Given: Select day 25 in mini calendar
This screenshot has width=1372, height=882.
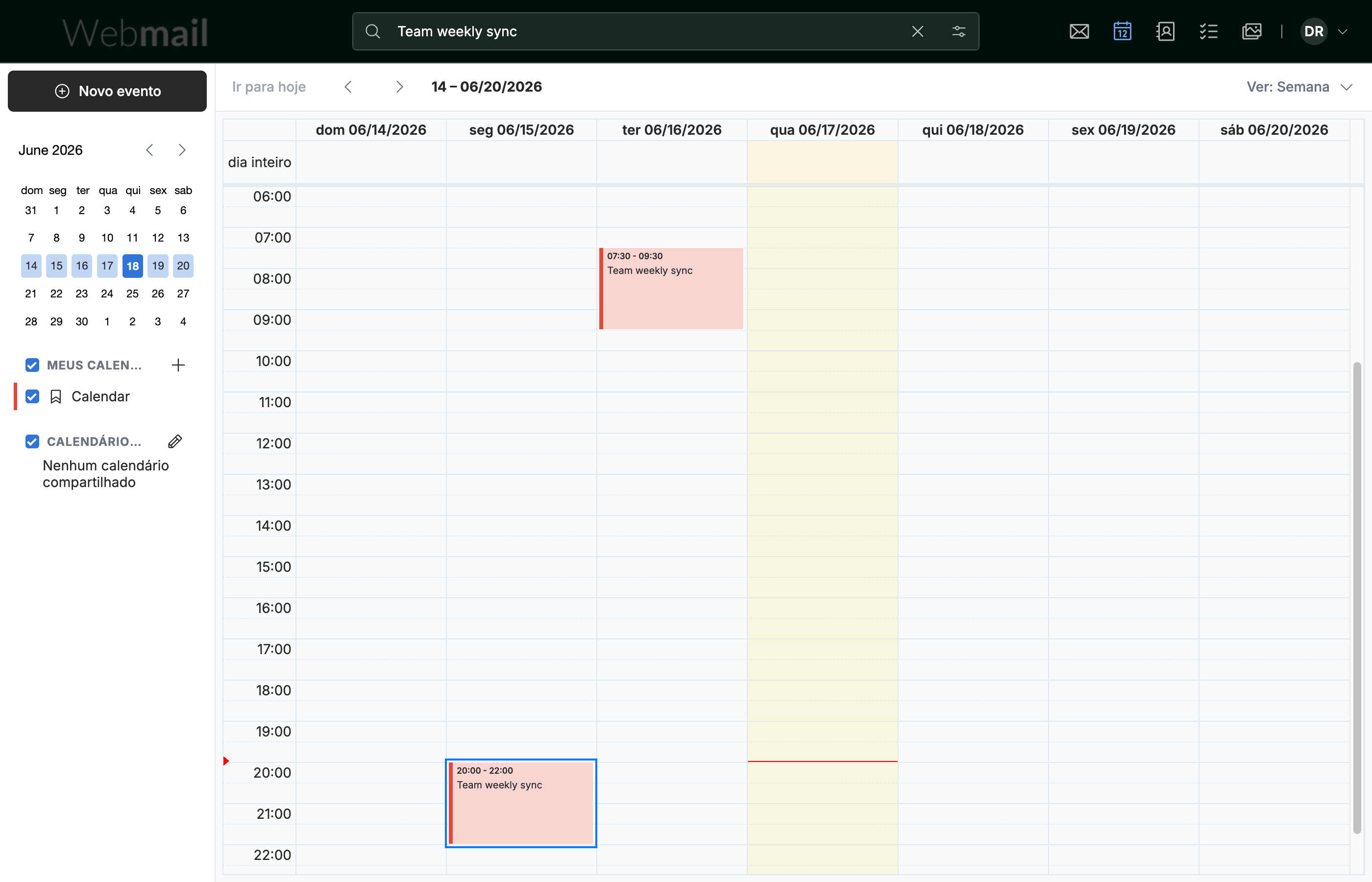Looking at the screenshot, I should (132, 294).
